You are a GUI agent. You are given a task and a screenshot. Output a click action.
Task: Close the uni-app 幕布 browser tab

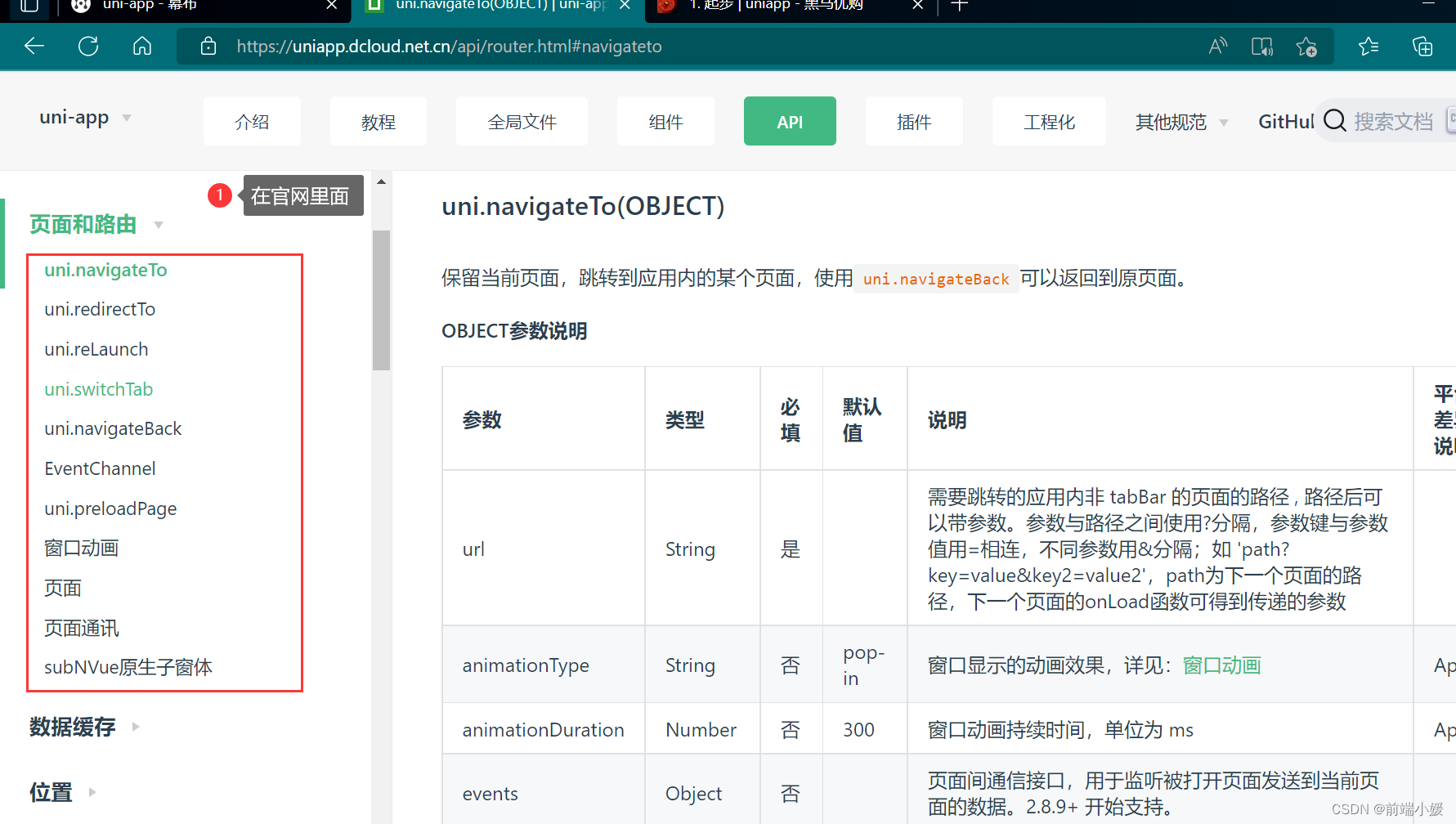[x=332, y=5]
